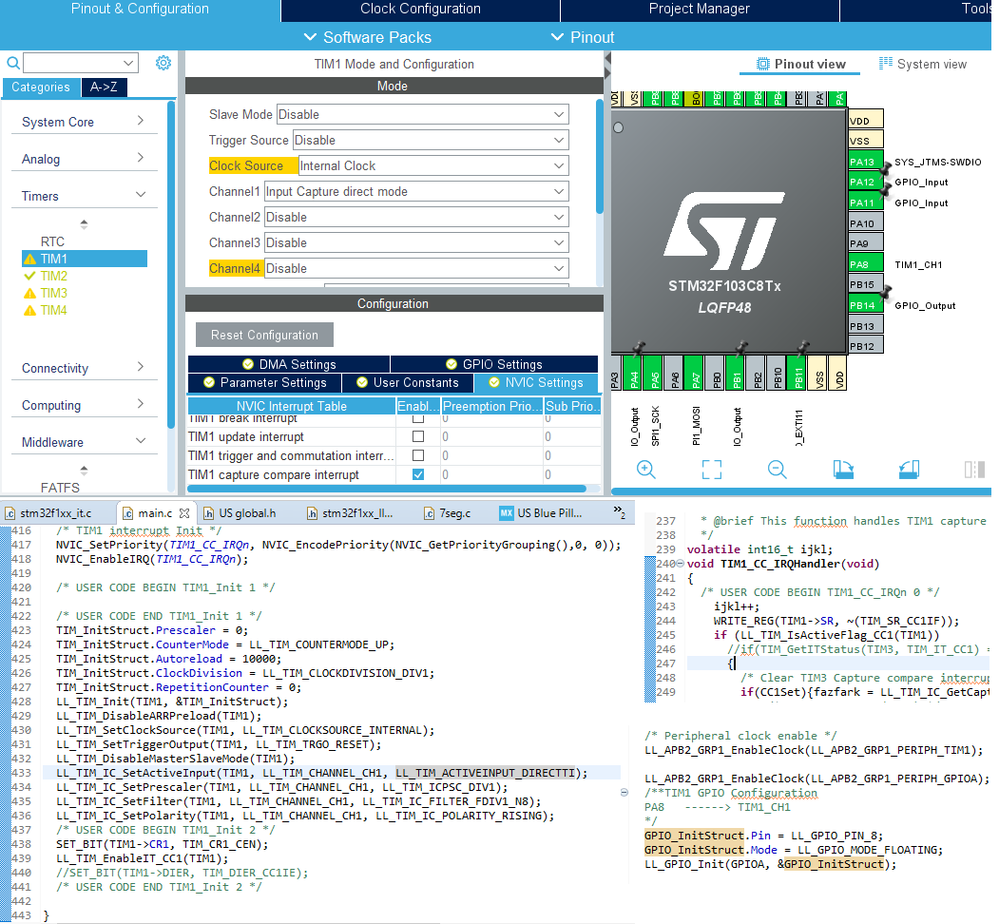Click the rotate clockwise icon under pinout
This screenshot has width=999, height=924.
[843, 470]
